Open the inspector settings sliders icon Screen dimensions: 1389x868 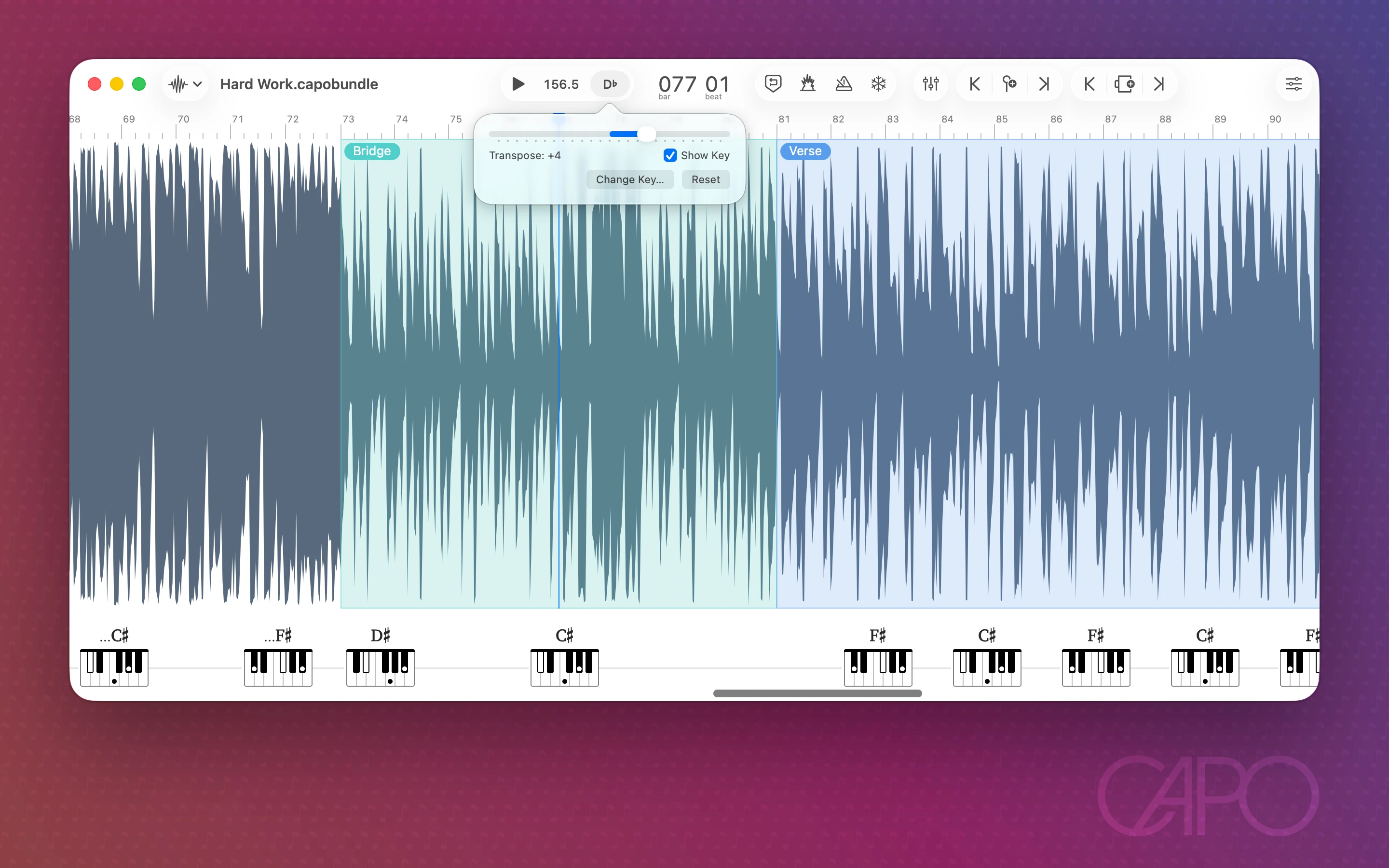click(1293, 84)
